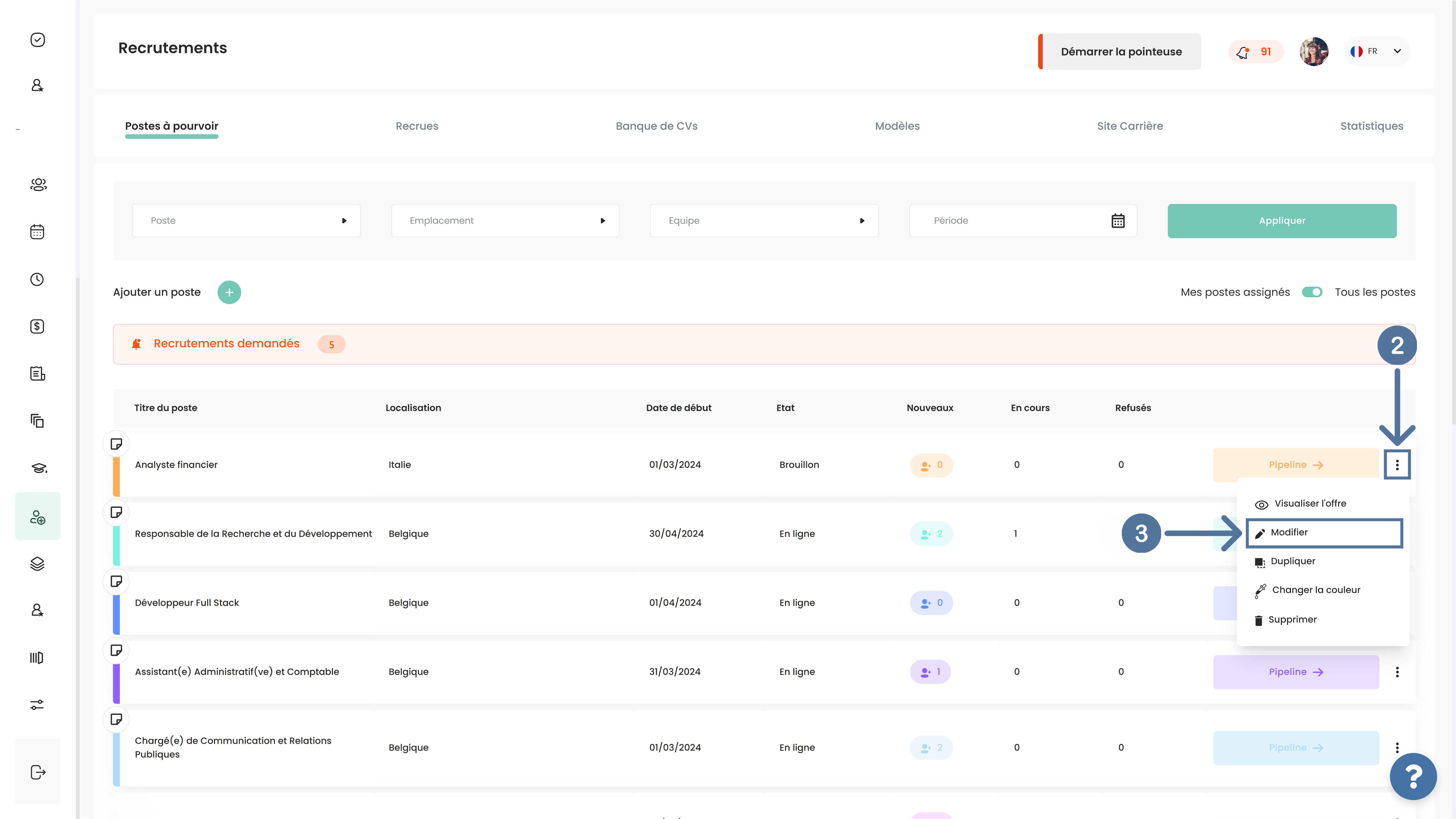Open the help question mark bubble
Viewport: 1456px width, 819px height.
pos(1413,777)
